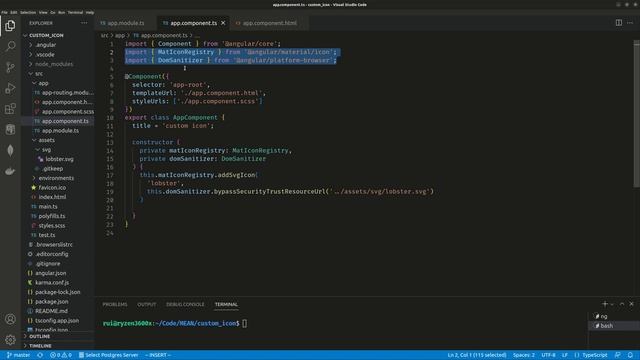Open the feedback icon in status bar
This screenshot has height=360, width=640.
(618, 355)
